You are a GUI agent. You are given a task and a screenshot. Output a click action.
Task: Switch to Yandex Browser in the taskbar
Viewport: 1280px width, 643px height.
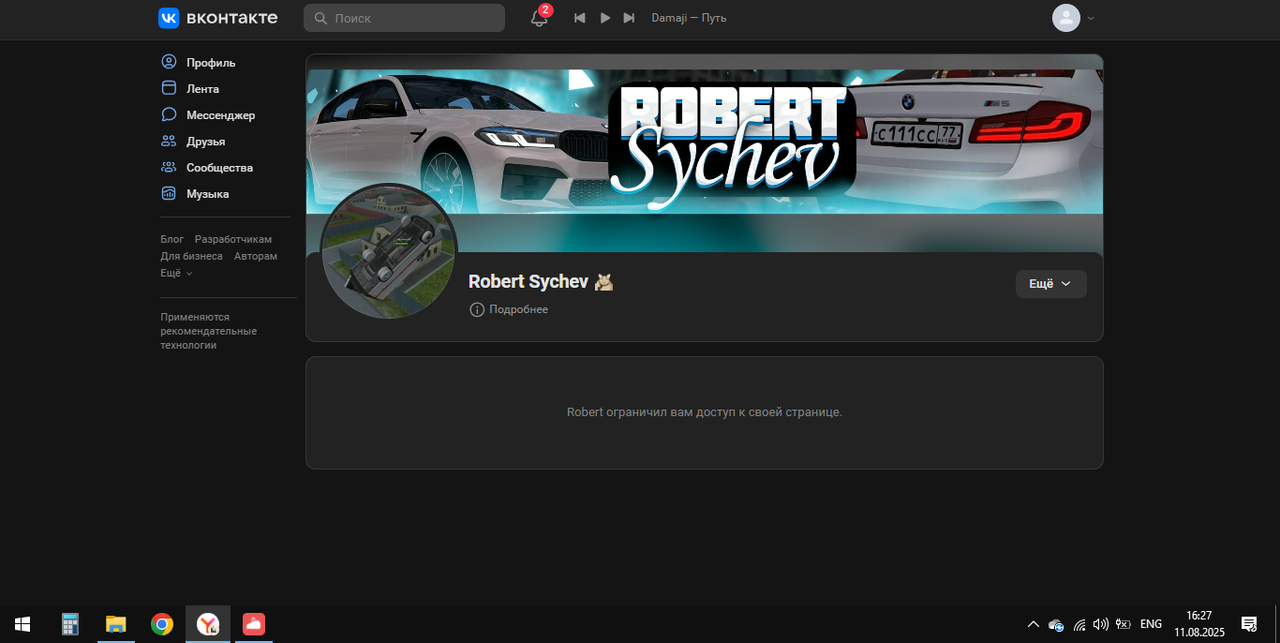[208, 624]
